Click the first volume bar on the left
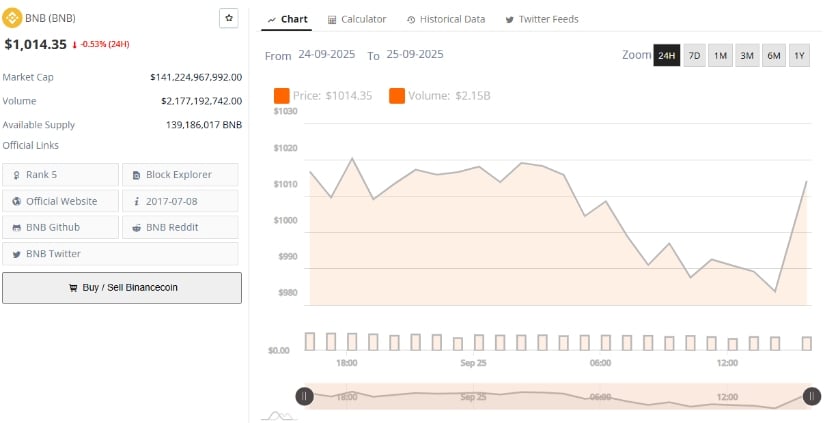The height and width of the screenshot is (423, 825). point(310,341)
